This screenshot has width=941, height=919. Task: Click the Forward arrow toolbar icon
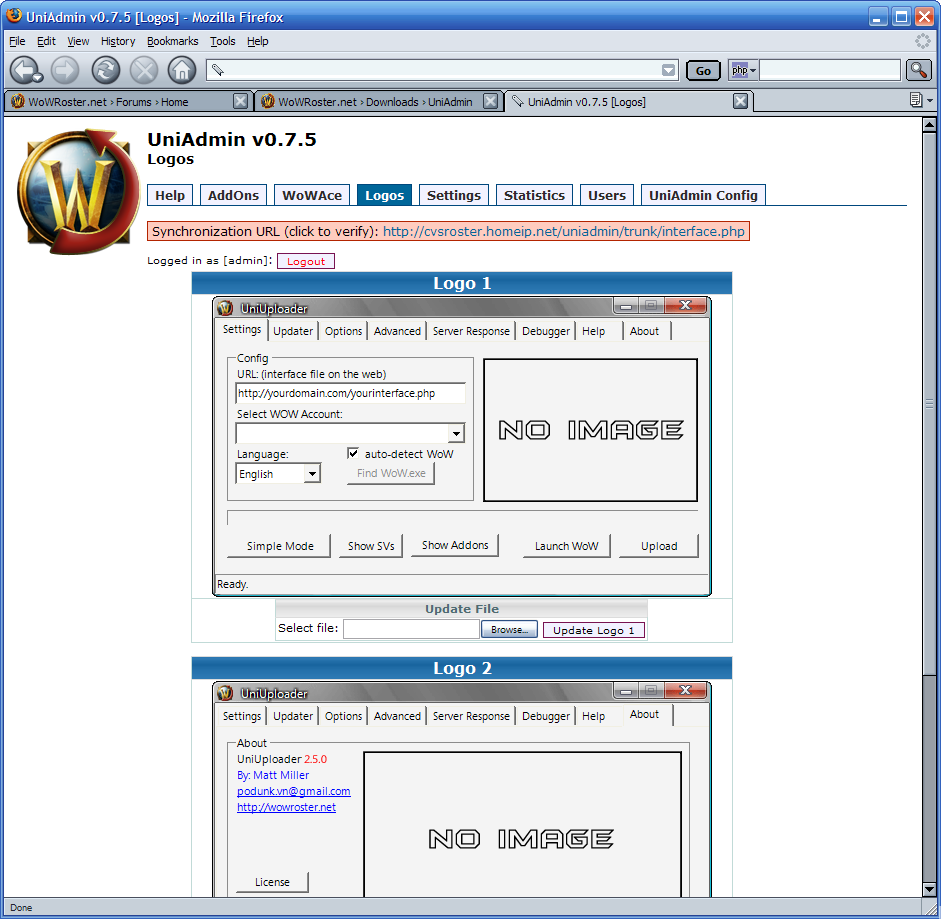coord(65,70)
